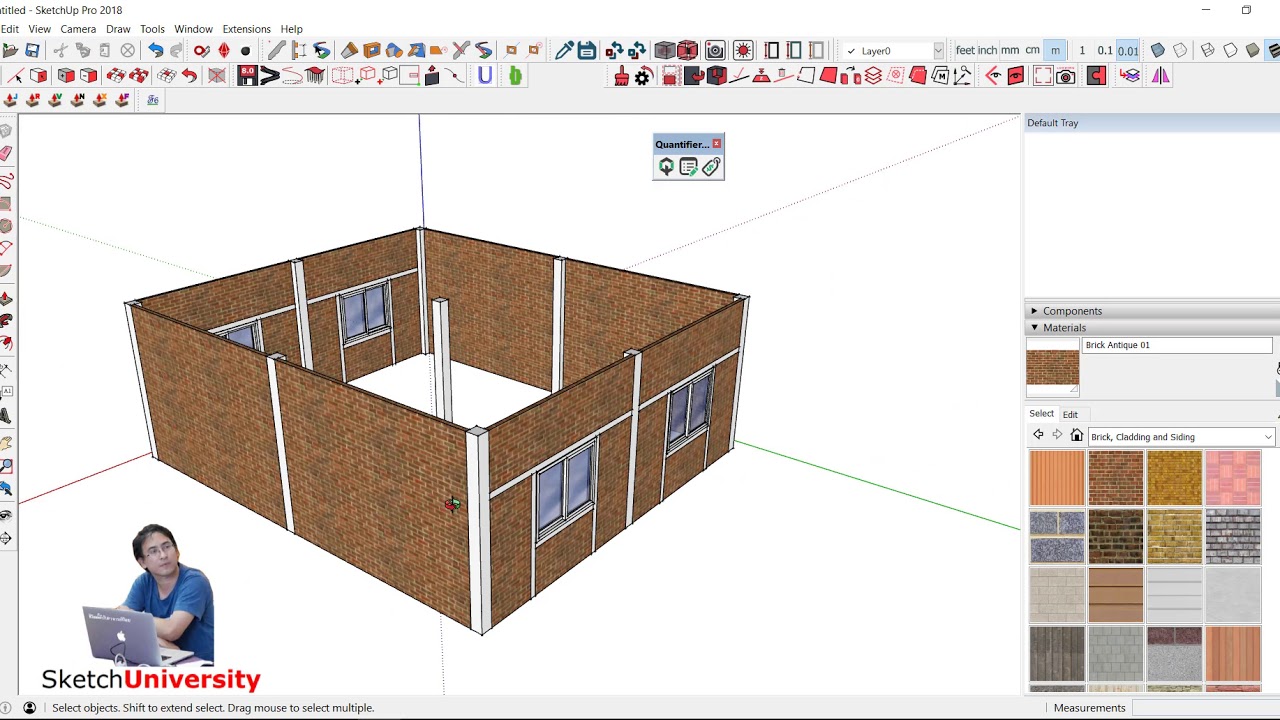The height and width of the screenshot is (720, 1280).
Task: Open the View menu
Action: [39, 29]
